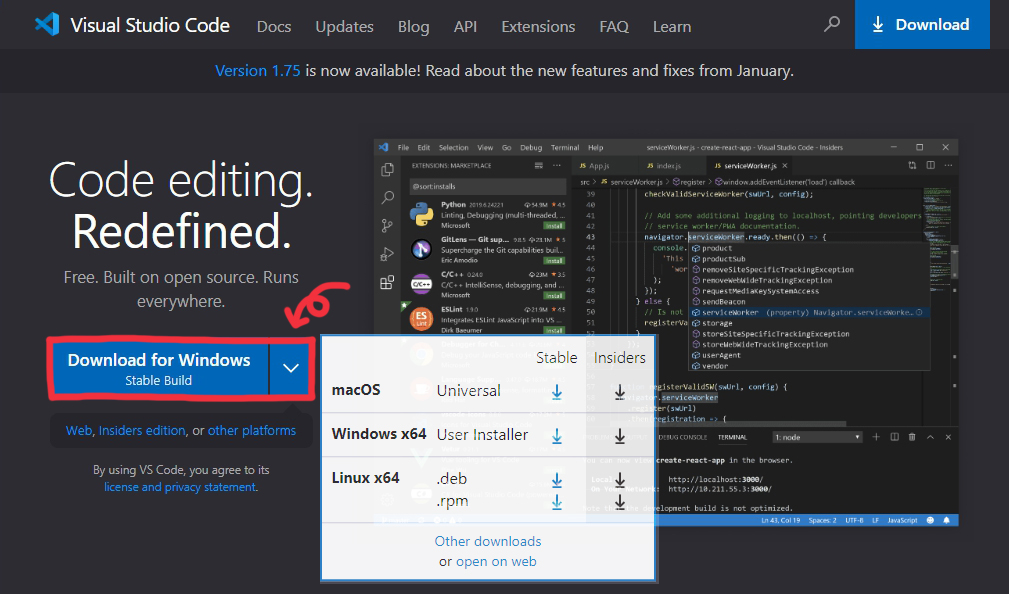Select serviceWorker suggestion in autocomplete list
Image resolution: width=1009 pixels, height=594 pixels.
tap(810, 312)
